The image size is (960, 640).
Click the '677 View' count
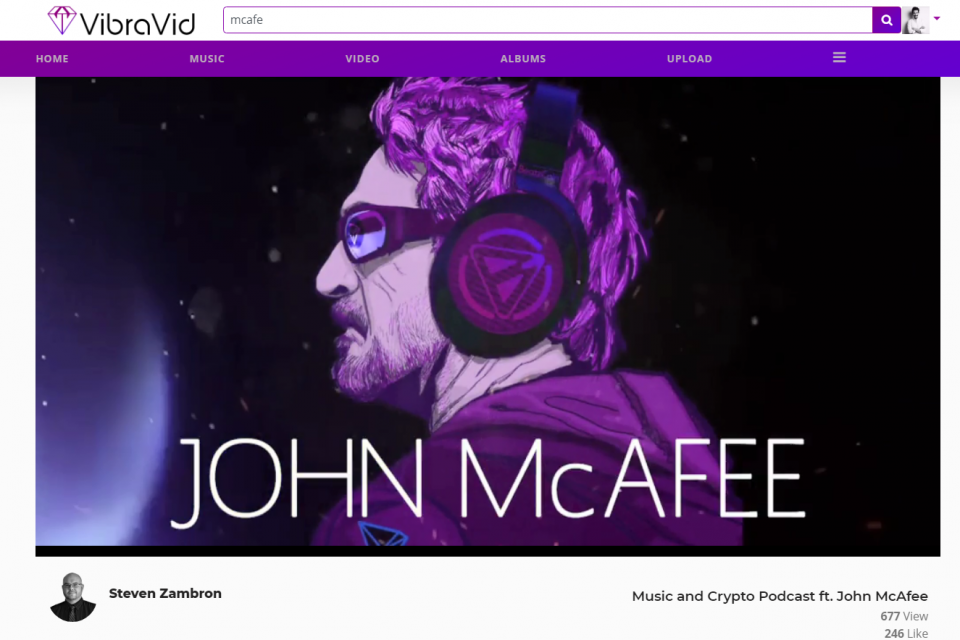pos(904,616)
